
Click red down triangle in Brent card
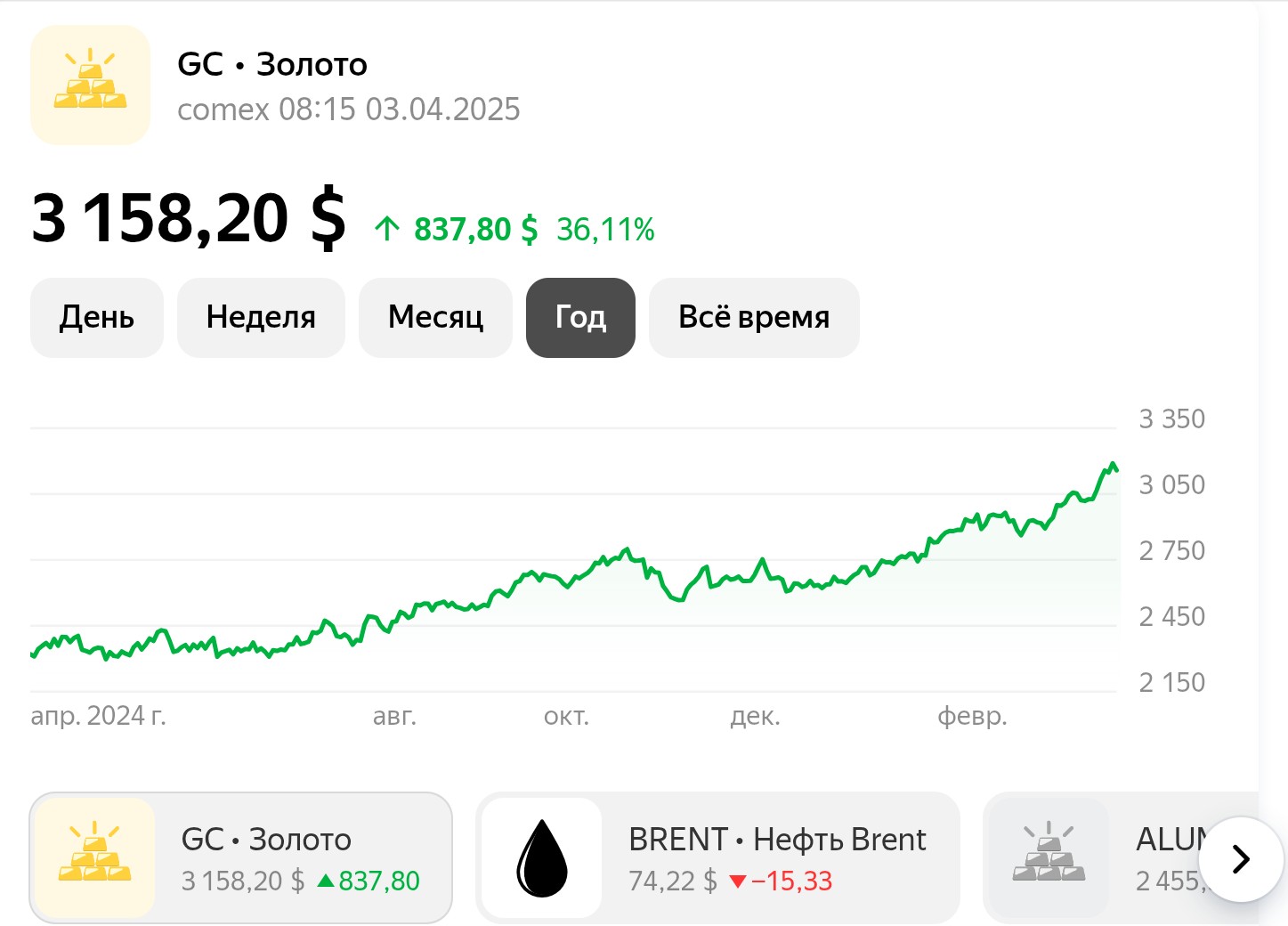pos(737,881)
